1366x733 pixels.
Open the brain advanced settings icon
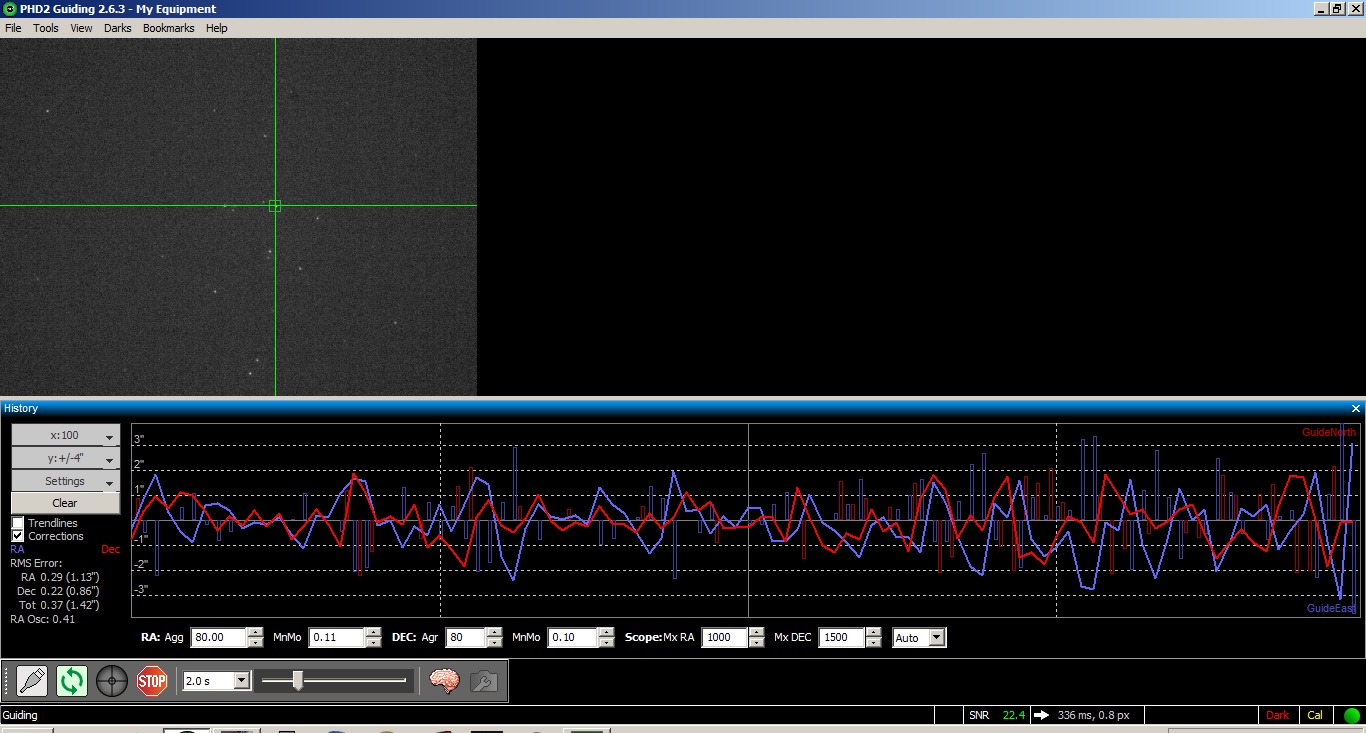point(444,681)
